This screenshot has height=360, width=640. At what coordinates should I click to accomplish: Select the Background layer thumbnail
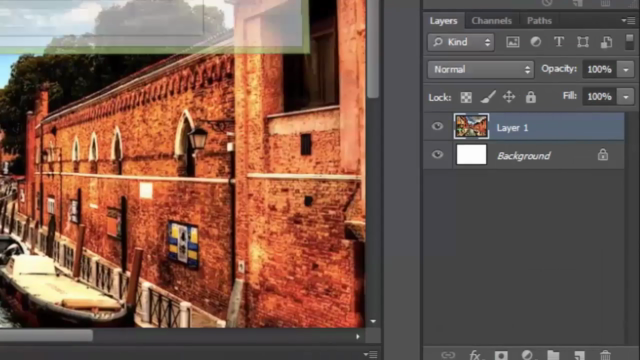pyautogui.click(x=471, y=155)
